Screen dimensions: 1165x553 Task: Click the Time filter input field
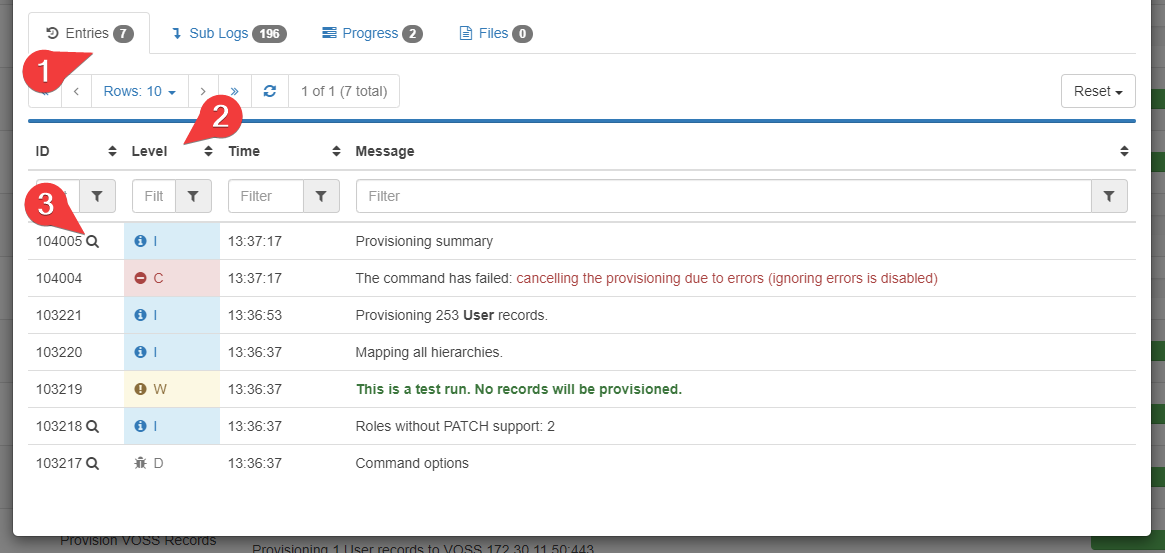(265, 196)
